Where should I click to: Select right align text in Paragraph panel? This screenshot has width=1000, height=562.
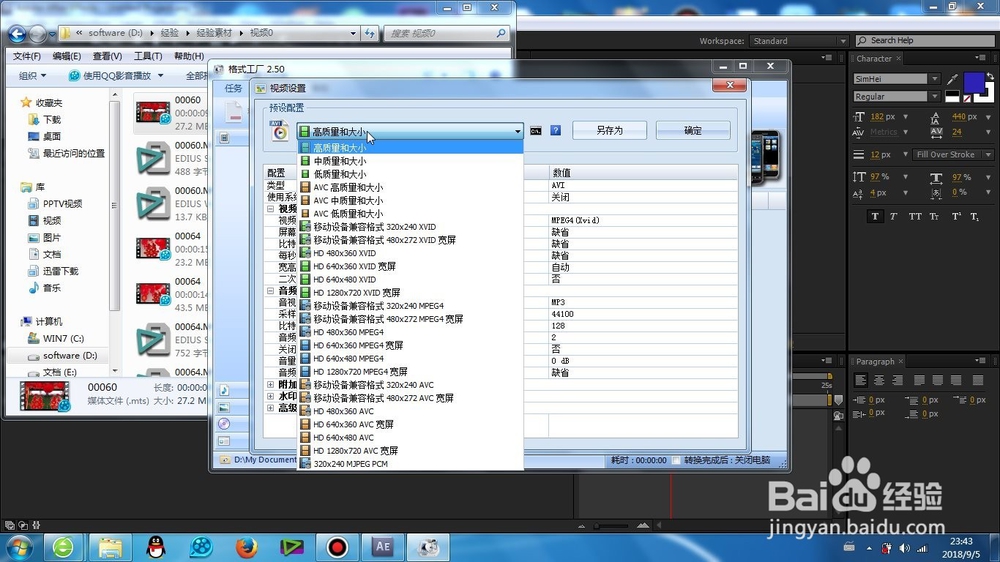(x=897, y=380)
